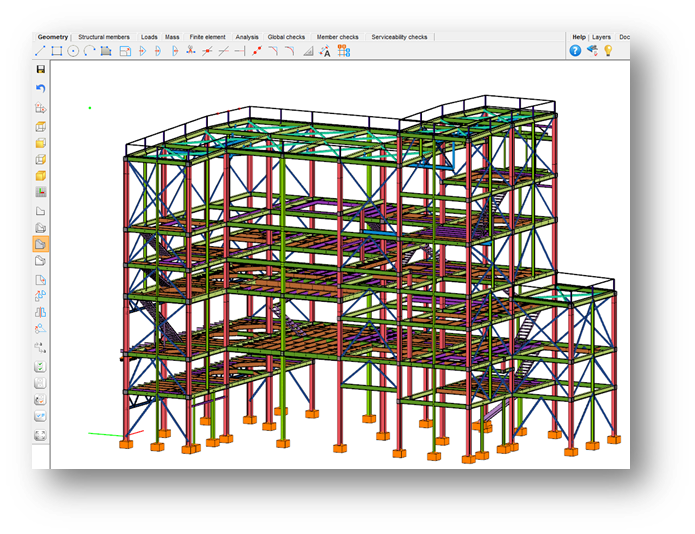Select the draw line tool
This screenshot has height=534, width=695.
pyautogui.click(x=41, y=51)
